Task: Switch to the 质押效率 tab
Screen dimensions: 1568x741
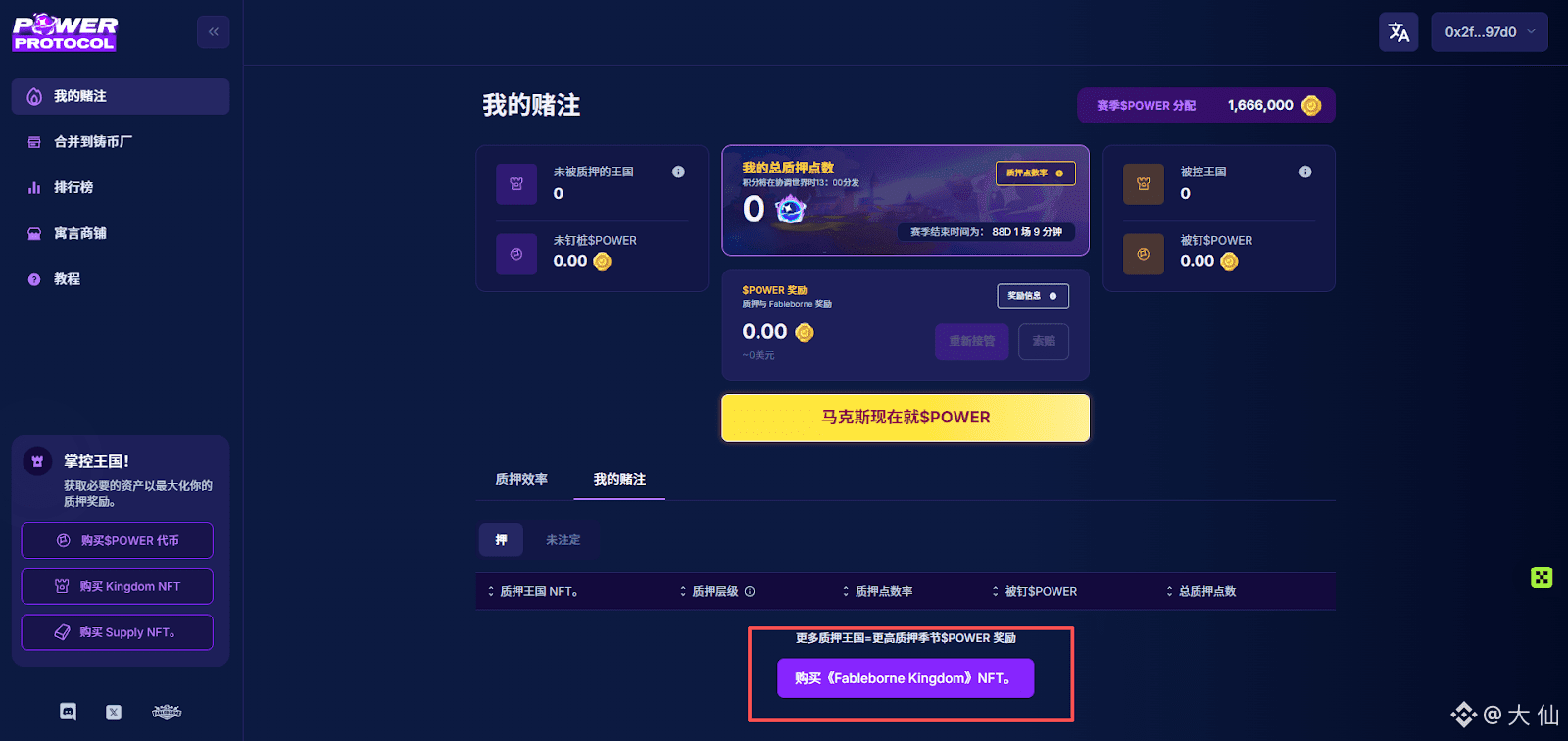Action: point(521,479)
